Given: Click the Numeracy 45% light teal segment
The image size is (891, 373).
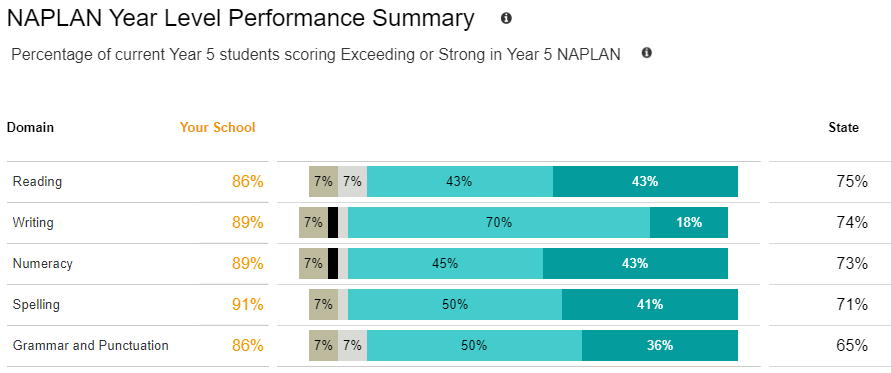Looking at the screenshot, I should pyautogui.click(x=445, y=263).
